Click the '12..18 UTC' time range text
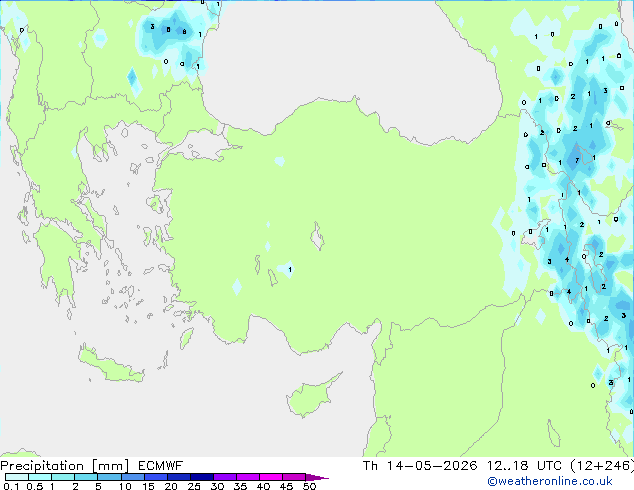The height and width of the screenshot is (490, 634). pos(524,466)
